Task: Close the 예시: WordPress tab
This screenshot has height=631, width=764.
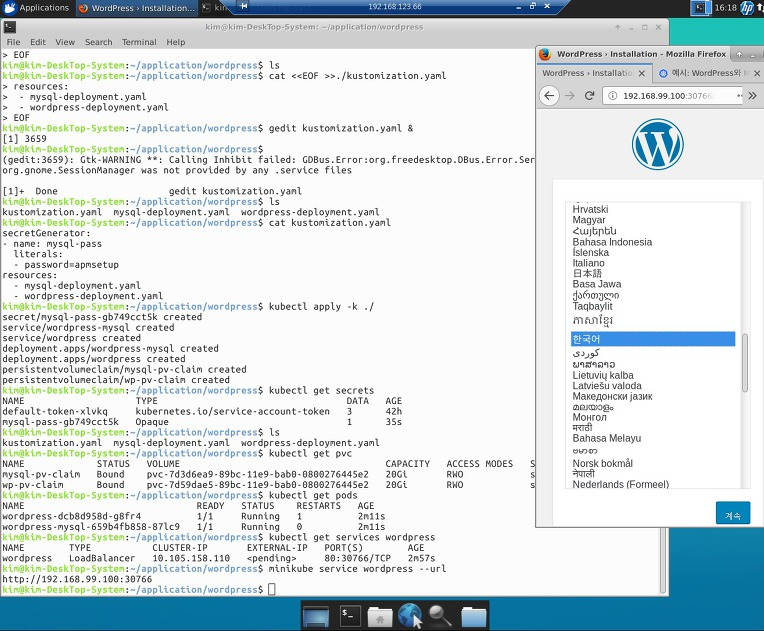Action: pos(757,73)
